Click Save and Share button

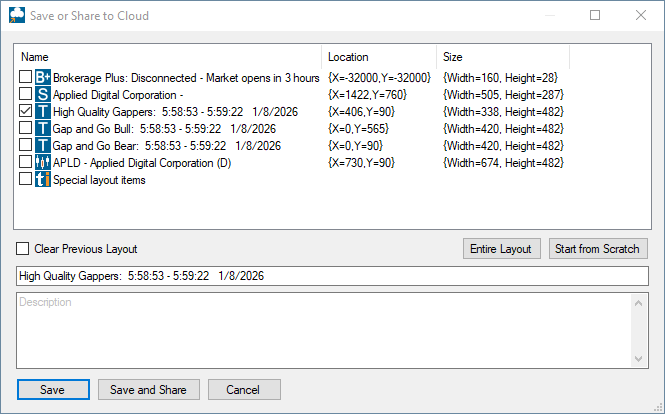click(x=149, y=389)
